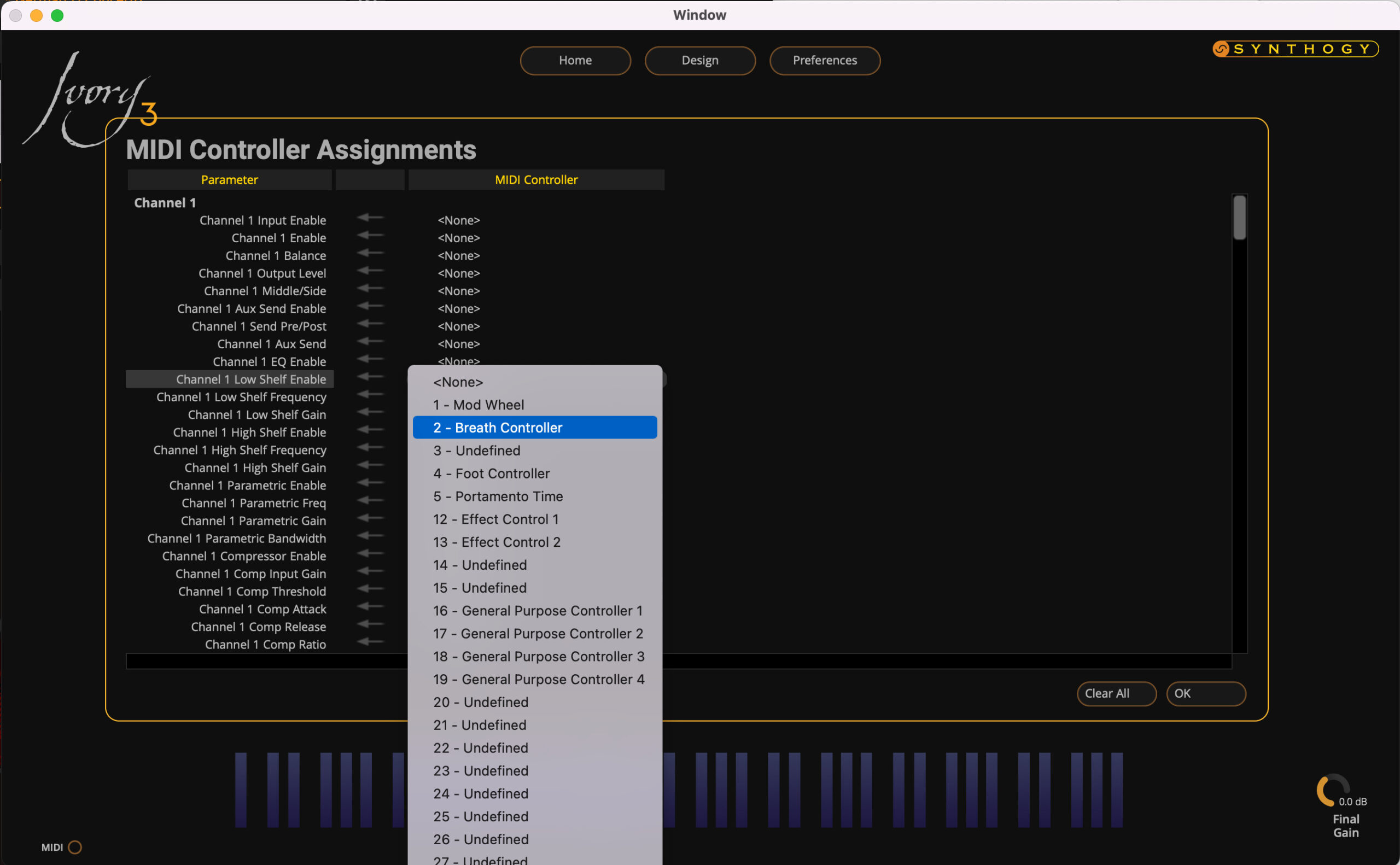Click the arrow next to Channel 1 Low Shelf Gain
Image resolution: width=1400 pixels, height=865 pixels.
[371, 412]
